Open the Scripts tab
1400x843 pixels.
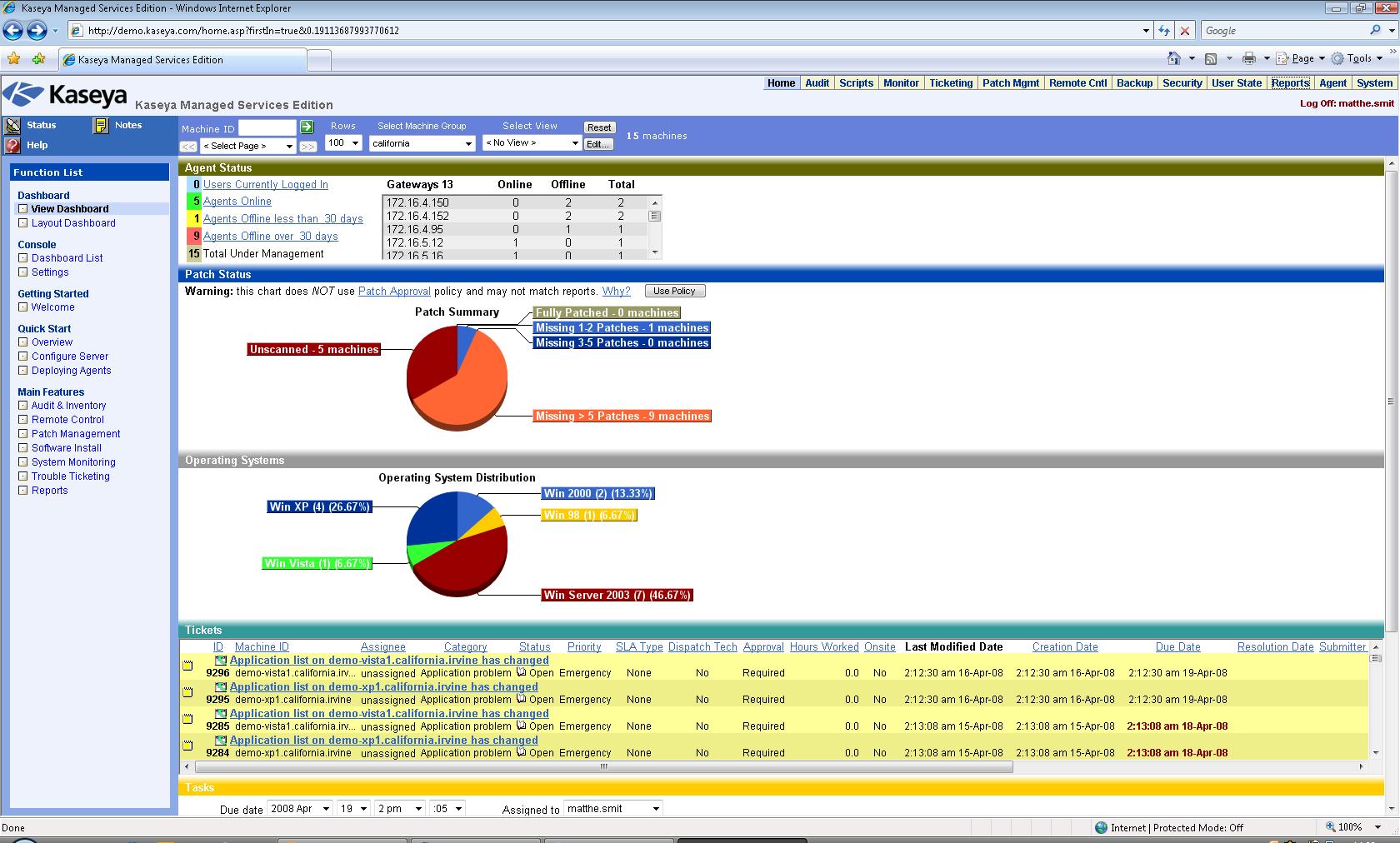(x=856, y=83)
